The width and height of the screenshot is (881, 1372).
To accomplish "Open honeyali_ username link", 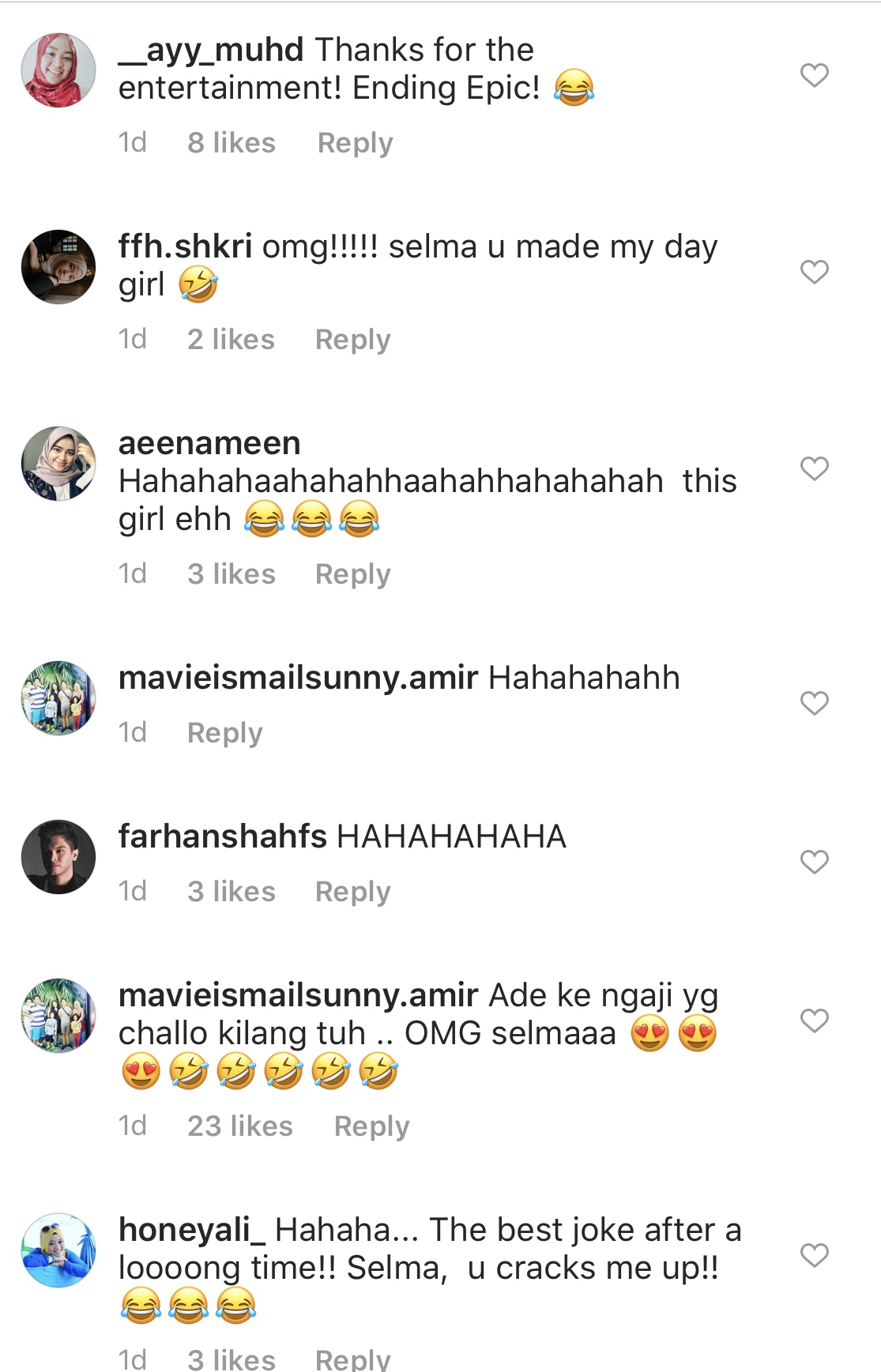I will coord(192,1230).
